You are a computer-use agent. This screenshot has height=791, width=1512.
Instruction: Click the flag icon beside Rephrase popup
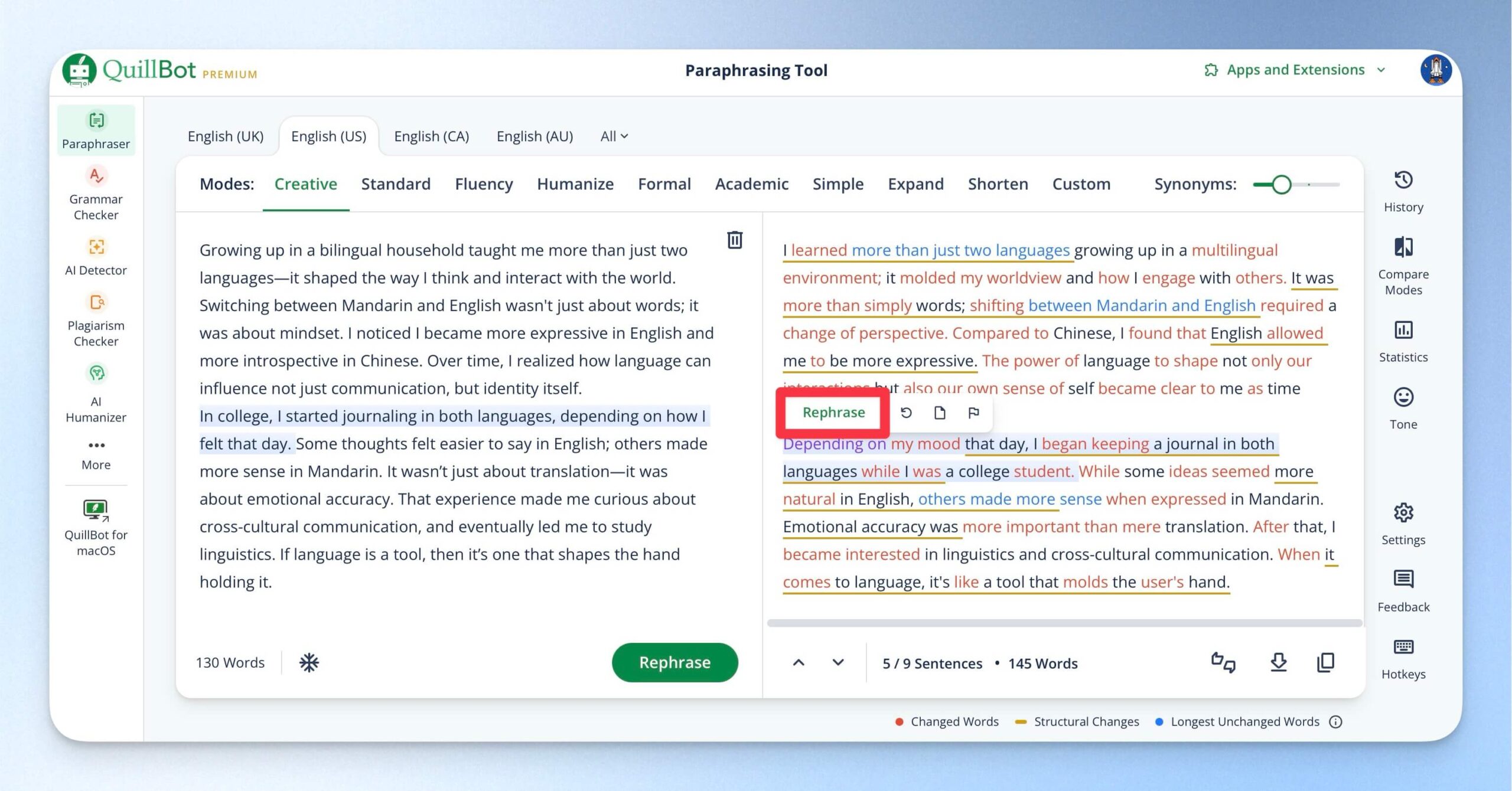(x=973, y=413)
